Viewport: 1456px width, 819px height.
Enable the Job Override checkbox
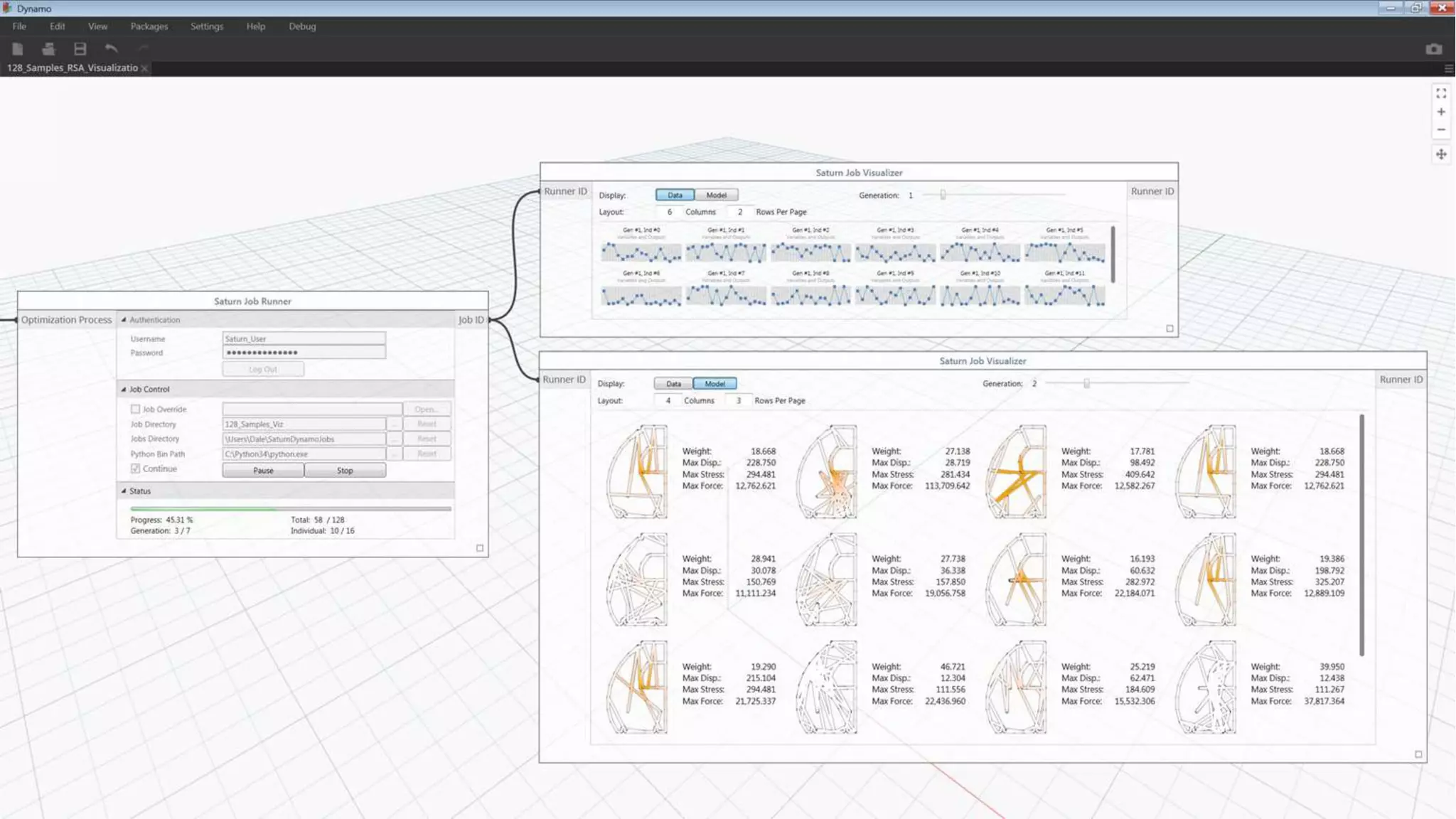pos(135,409)
